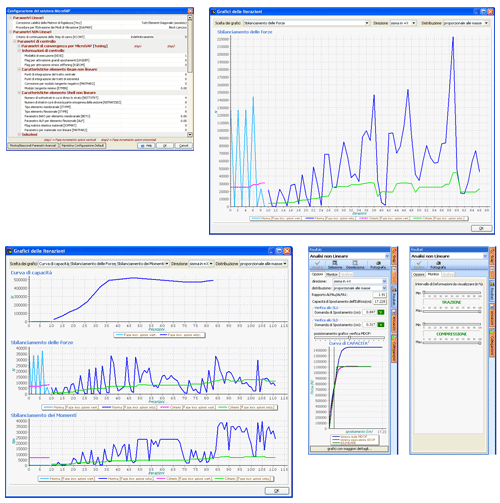The height and width of the screenshot is (503, 500).
Task: Close the Configurazione del solutore window
Action: click(190, 11)
